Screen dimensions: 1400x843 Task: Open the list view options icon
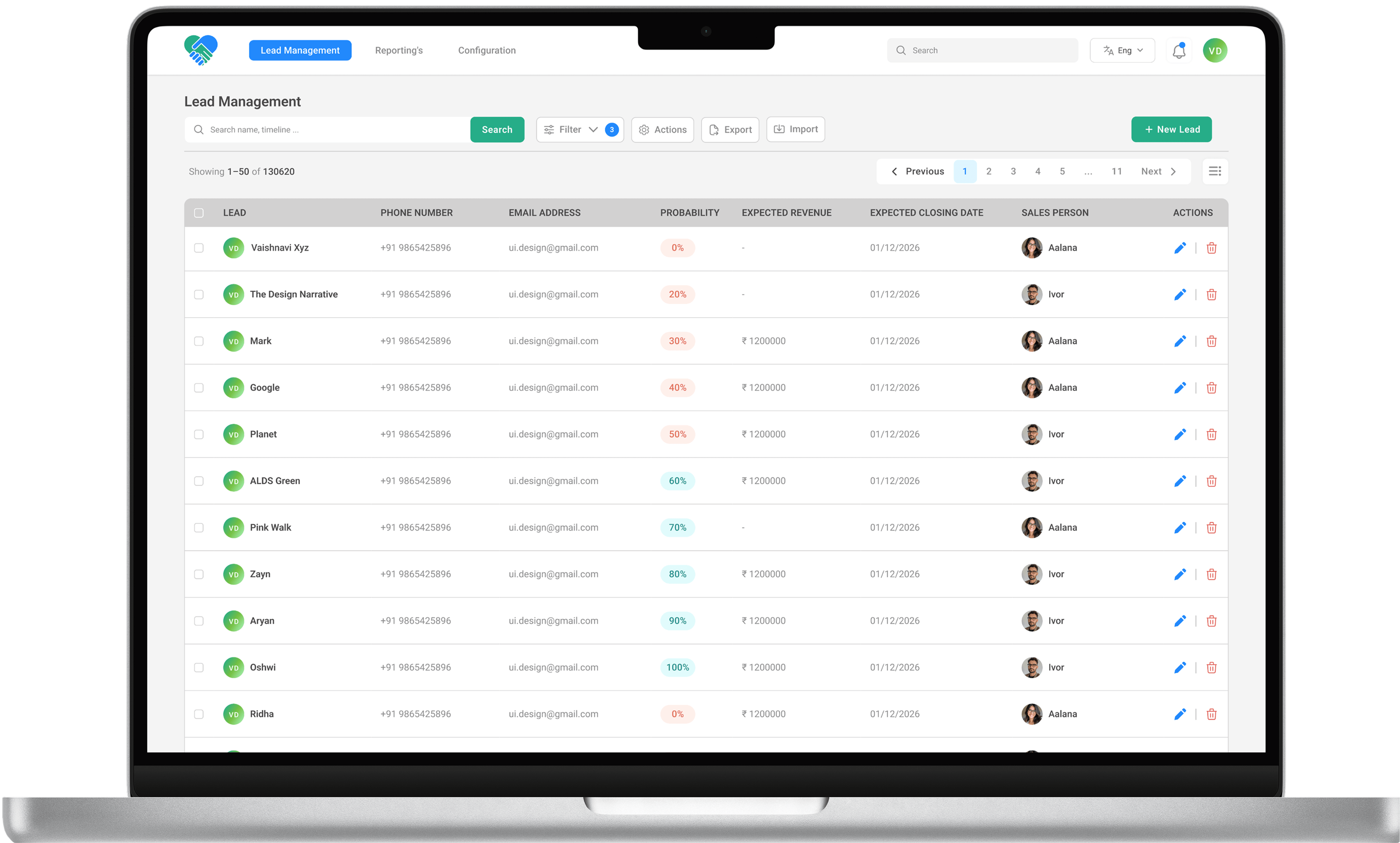pyautogui.click(x=1215, y=171)
